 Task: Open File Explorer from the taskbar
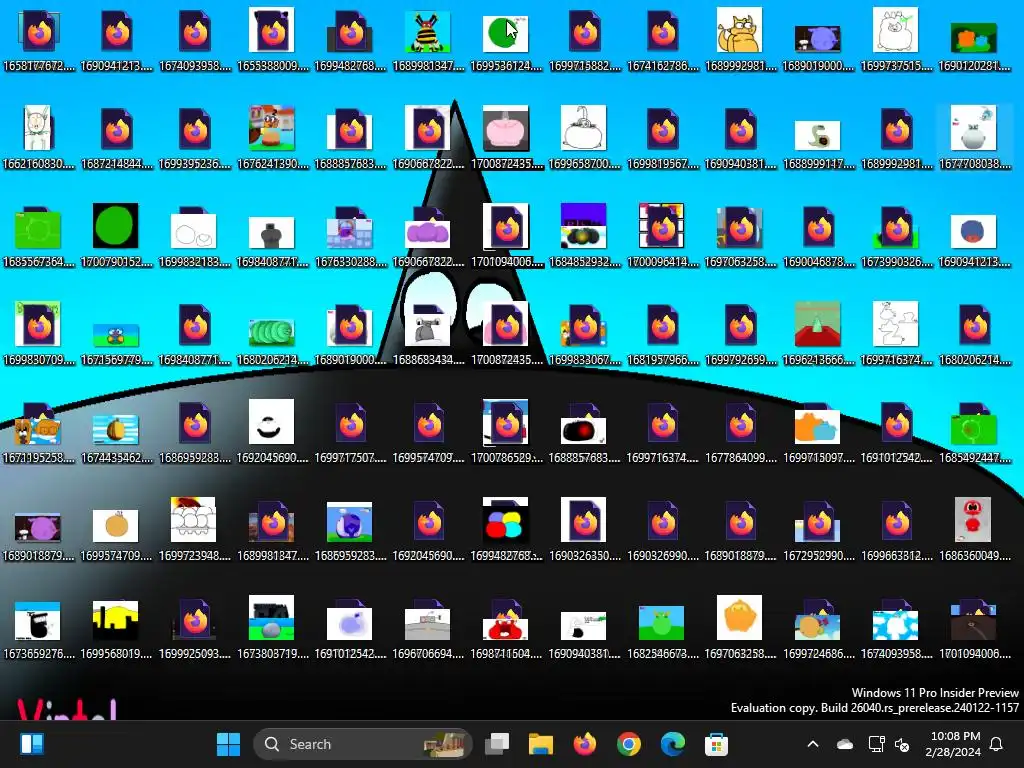(x=541, y=744)
